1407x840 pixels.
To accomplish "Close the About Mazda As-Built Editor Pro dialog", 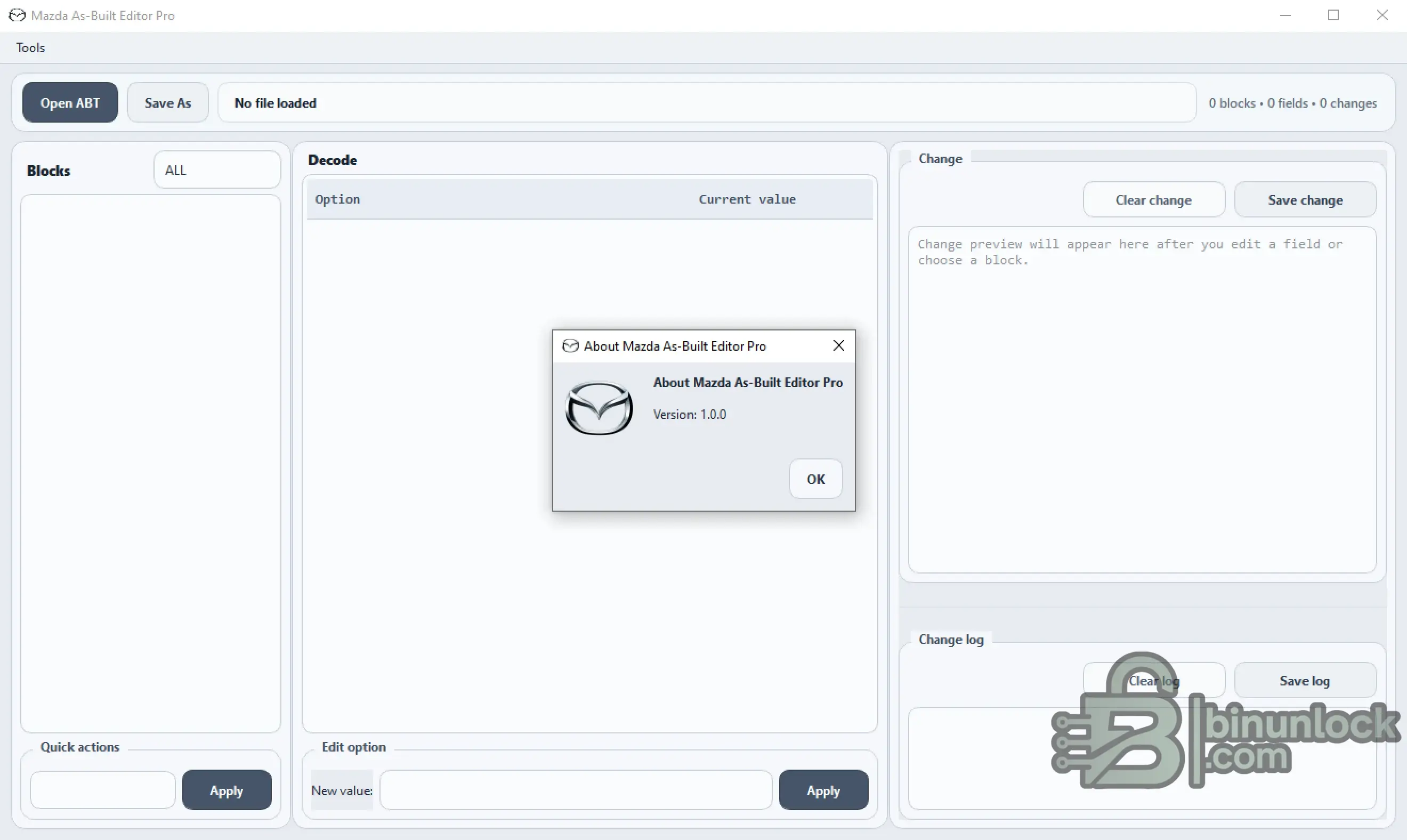I will (839, 345).
